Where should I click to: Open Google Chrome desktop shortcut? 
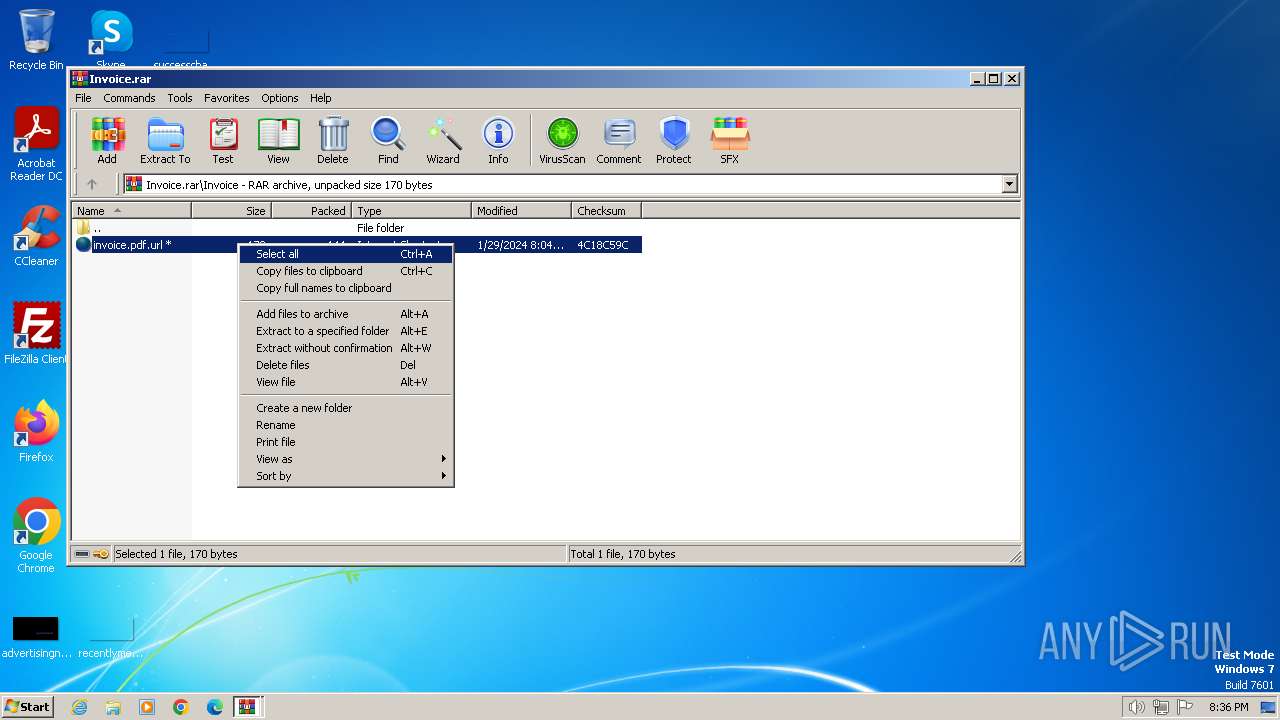36,536
